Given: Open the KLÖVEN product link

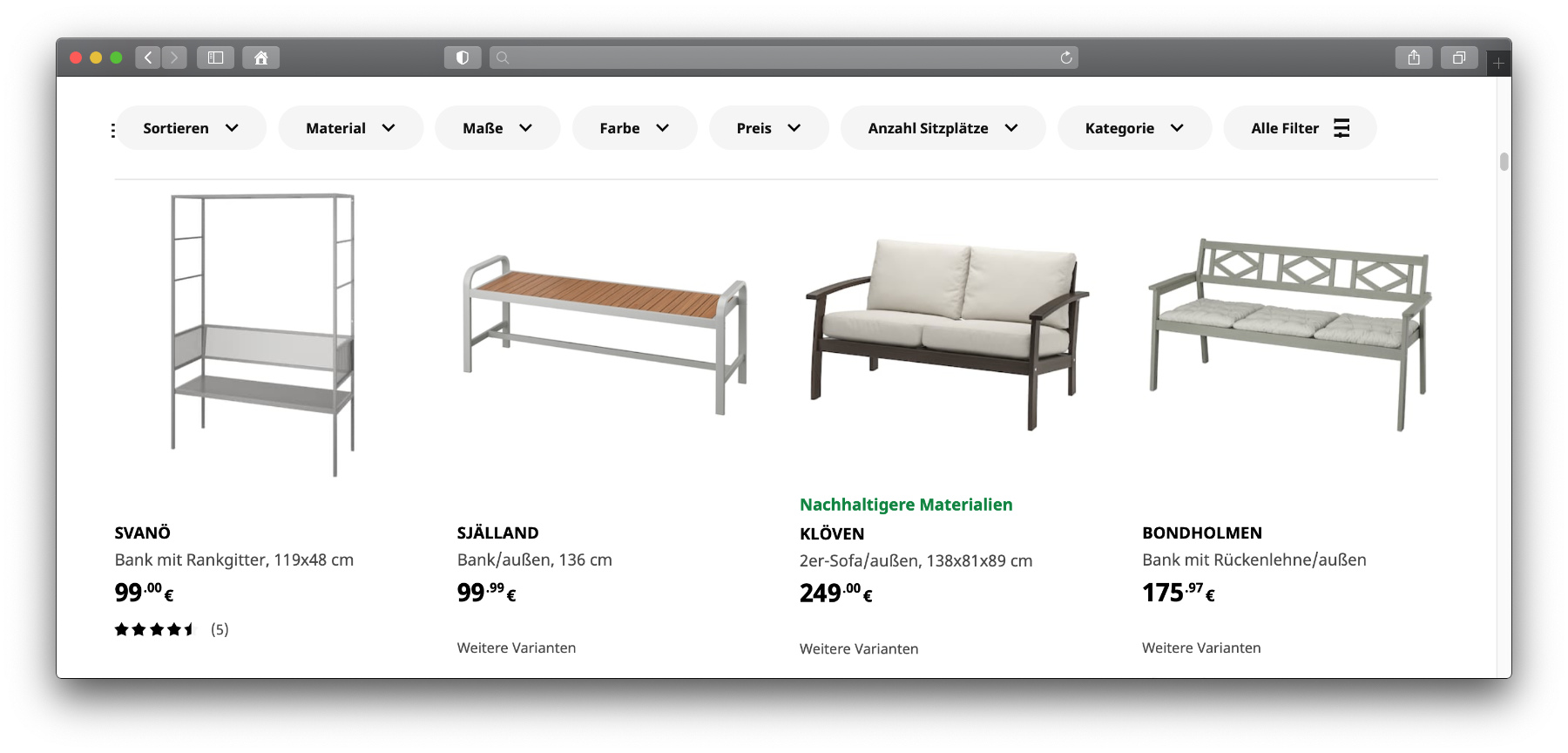Looking at the screenshot, I should pos(832,533).
